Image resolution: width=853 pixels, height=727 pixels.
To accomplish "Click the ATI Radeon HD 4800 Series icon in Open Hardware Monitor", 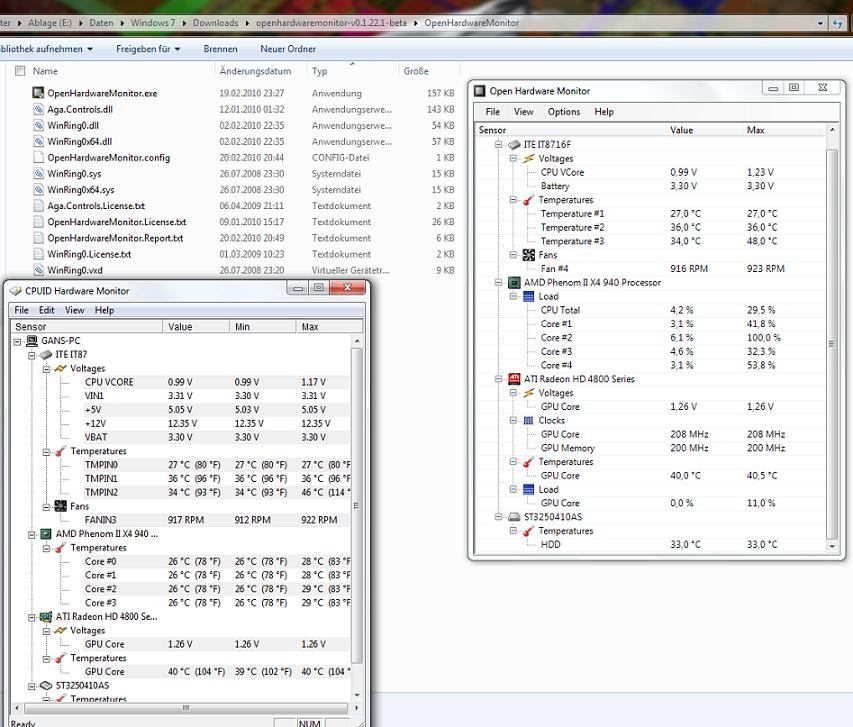I will pos(514,379).
